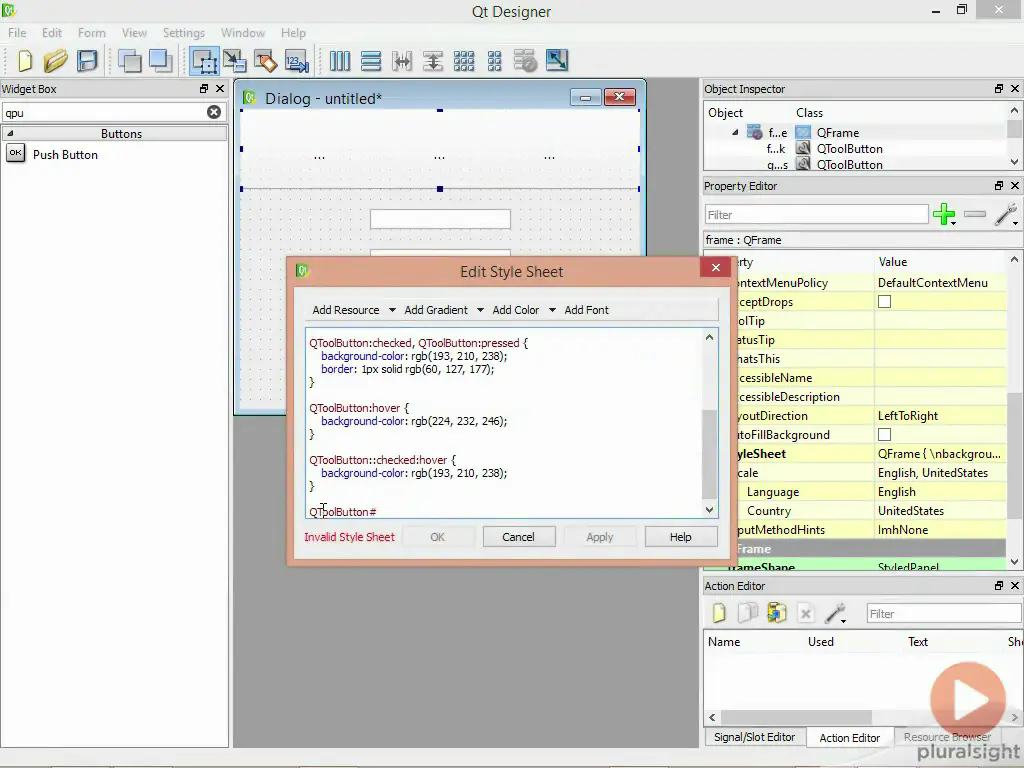
Task: Click the Adjust Size toolbar icon
Action: 557,61
